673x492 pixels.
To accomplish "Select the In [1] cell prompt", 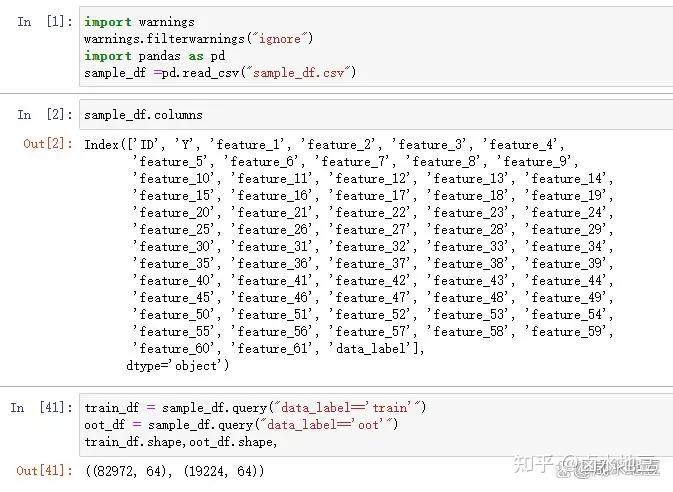I will 41,22.
